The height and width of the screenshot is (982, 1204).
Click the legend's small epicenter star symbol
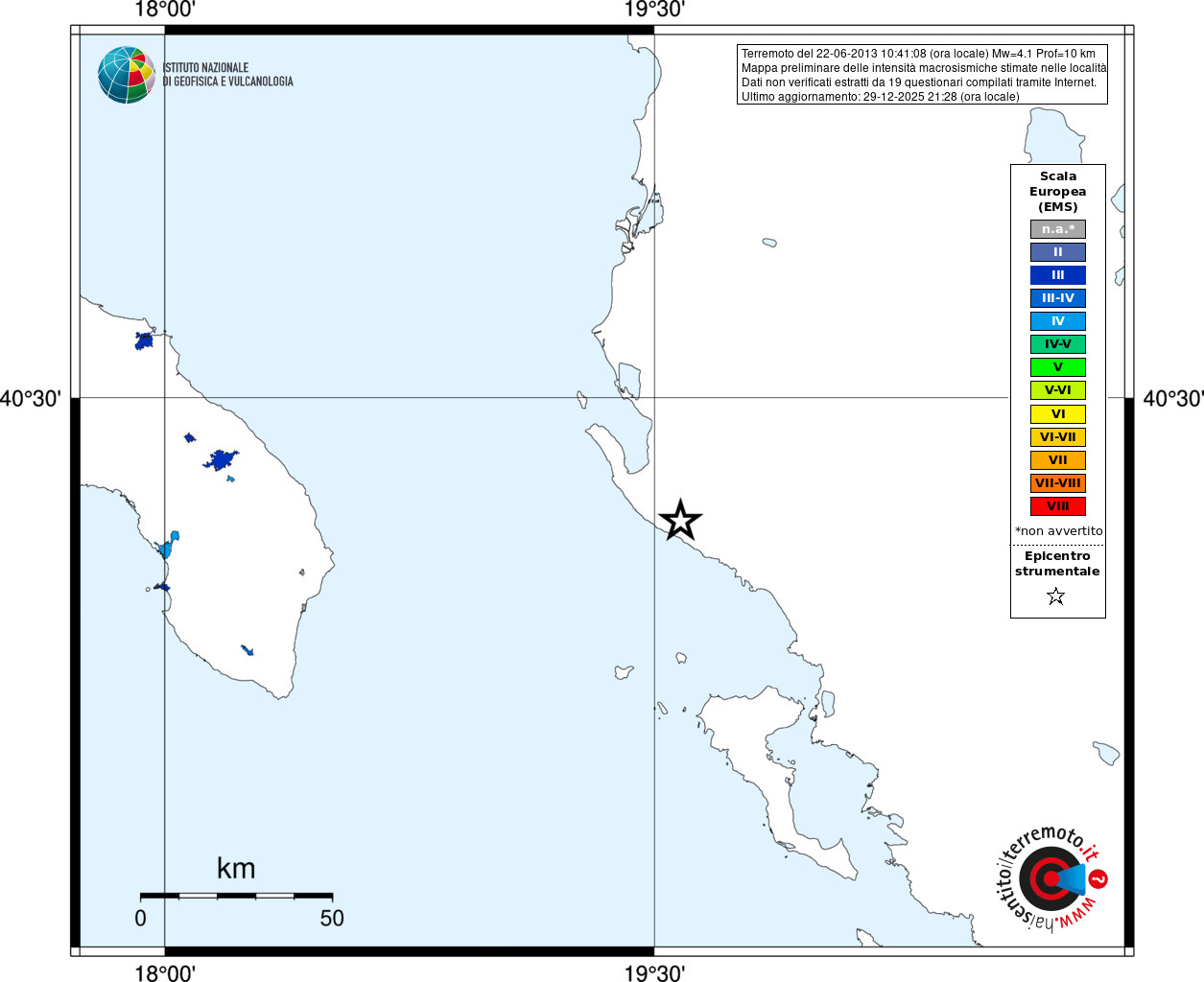point(1056,596)
